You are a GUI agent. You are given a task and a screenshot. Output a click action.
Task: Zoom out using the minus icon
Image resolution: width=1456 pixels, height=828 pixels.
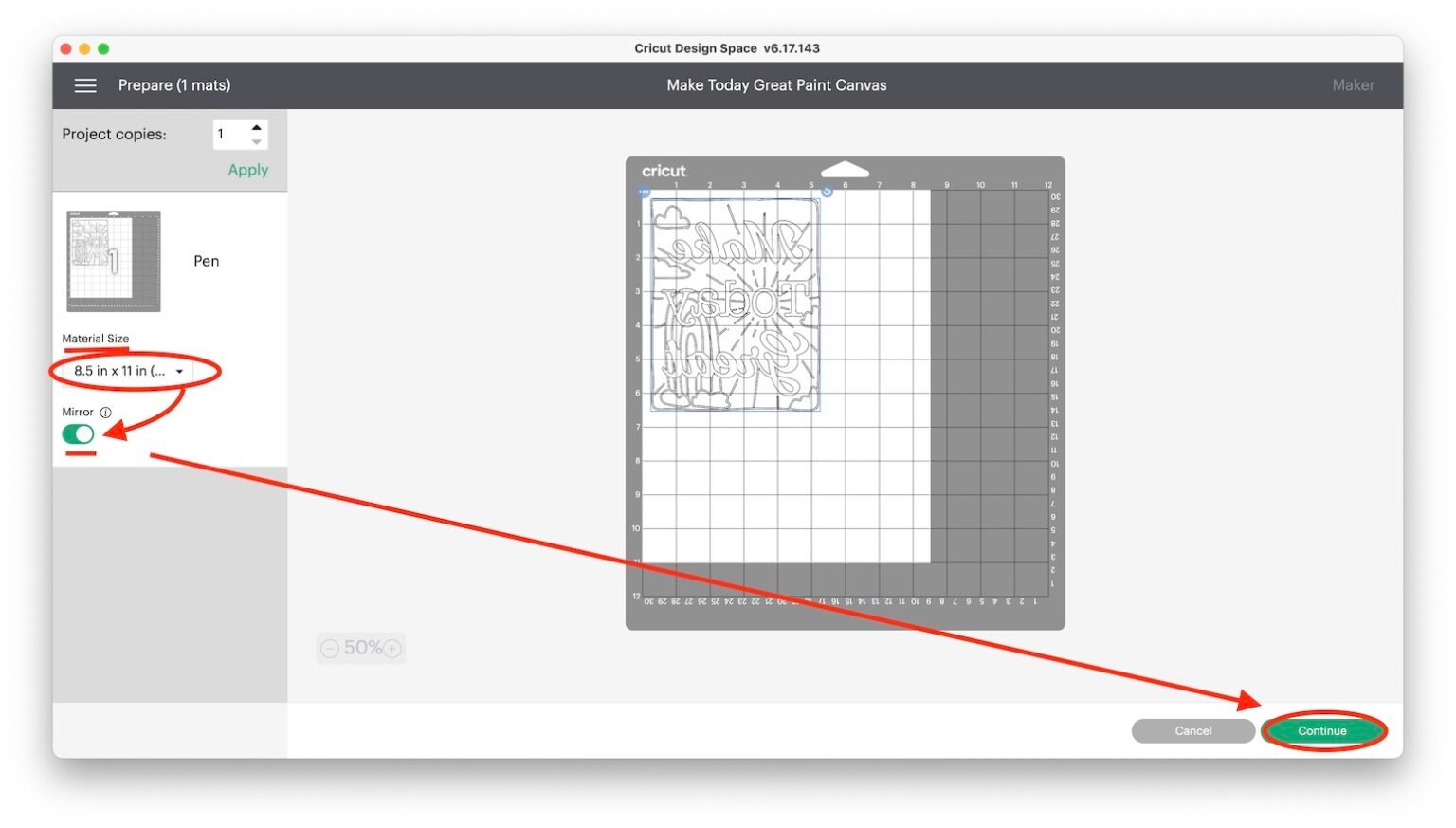pyautogui.click(x=330, y=648)
